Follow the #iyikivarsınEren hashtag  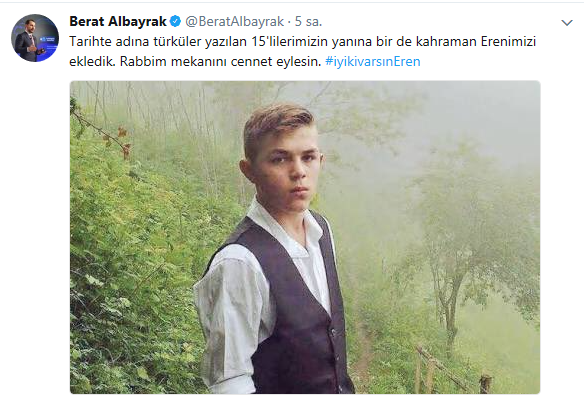373,61
